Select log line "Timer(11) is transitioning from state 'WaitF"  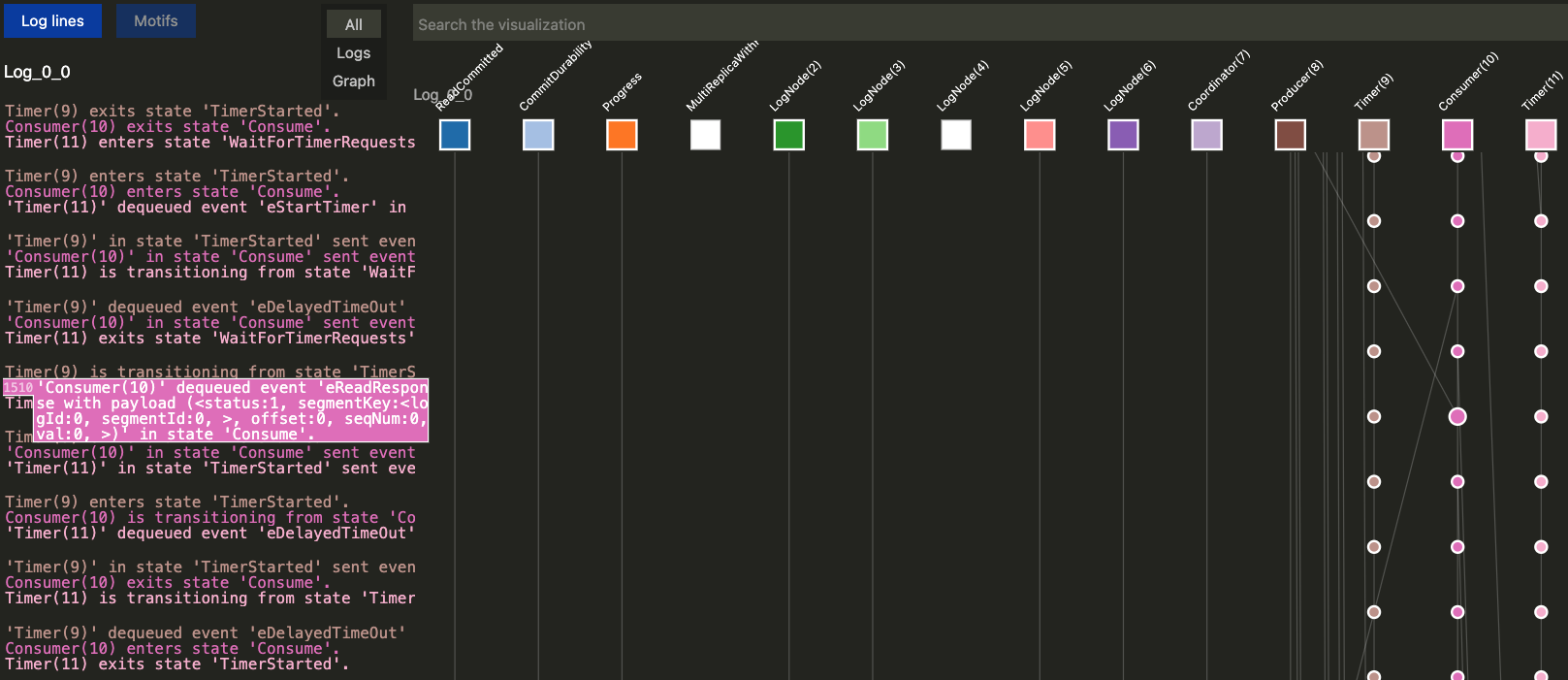(210, 272)
